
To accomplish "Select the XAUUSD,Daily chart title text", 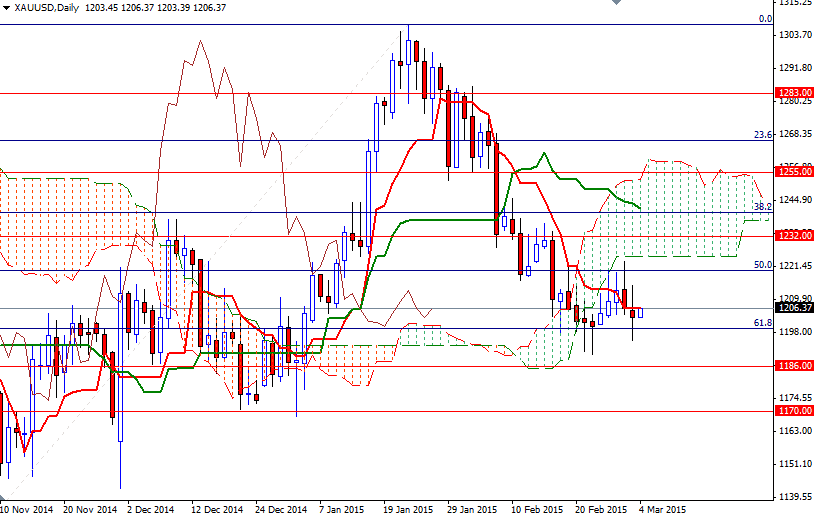I will 48,7.
